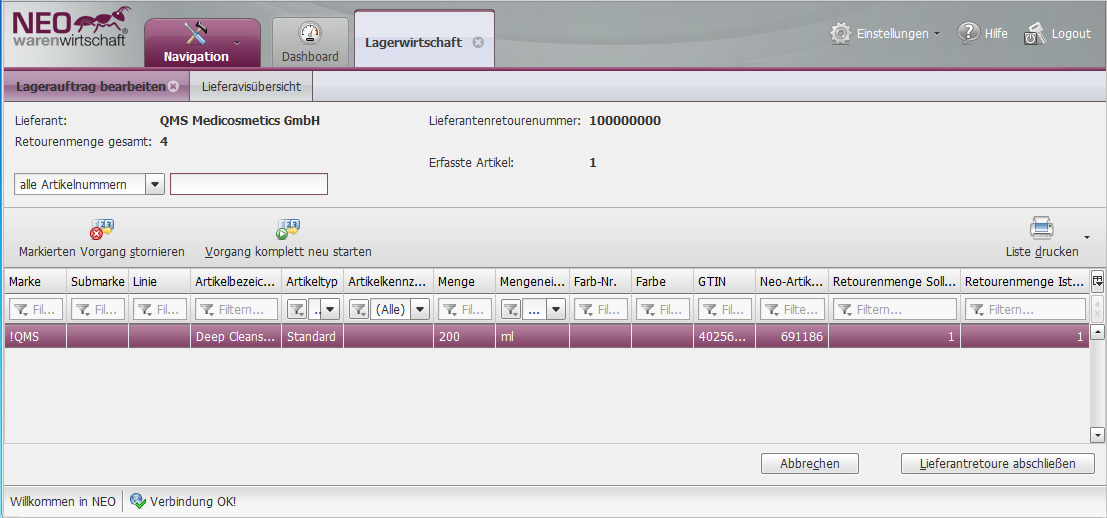Click the table scrollbar down arrow
Image resolution: width=1107 pixels, height=518 pixels.
(x=1097, y=435)
